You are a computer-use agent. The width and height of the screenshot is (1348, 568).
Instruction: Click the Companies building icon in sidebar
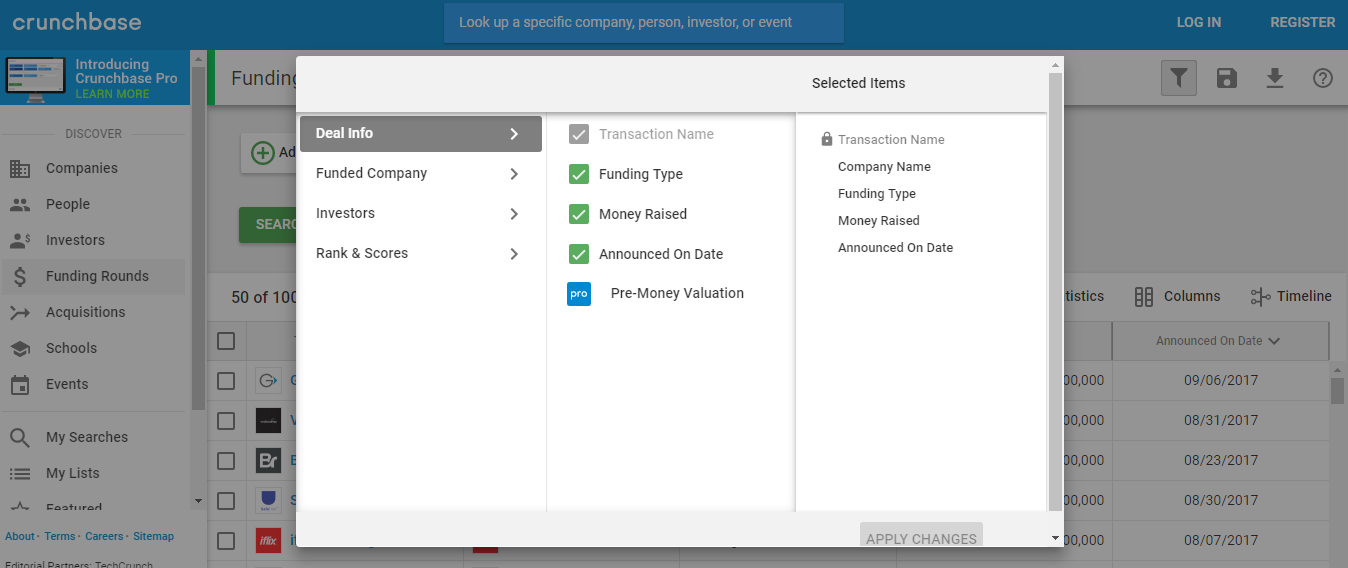pyautogui.click(x=20, y=168)
